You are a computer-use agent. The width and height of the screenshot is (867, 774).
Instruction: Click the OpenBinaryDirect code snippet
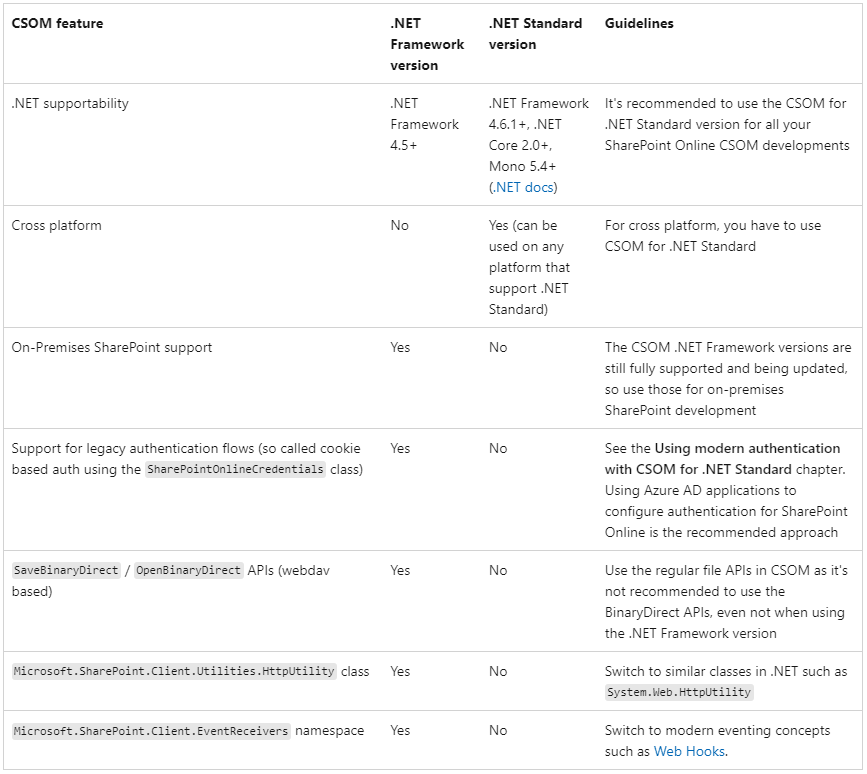[189, 570]
